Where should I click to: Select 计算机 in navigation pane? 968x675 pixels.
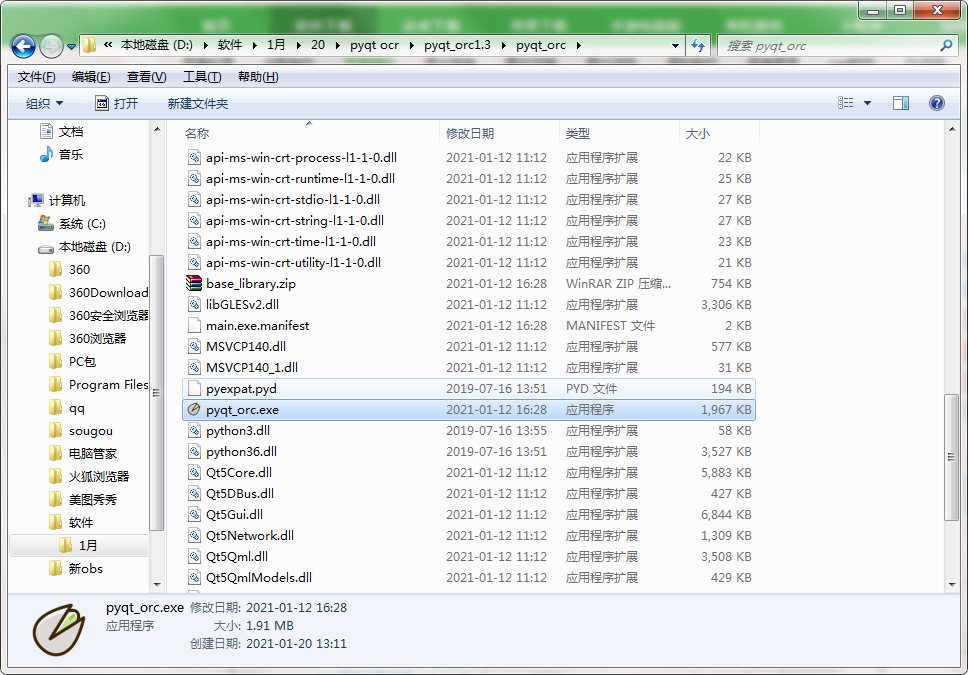(x=66, y=200)
